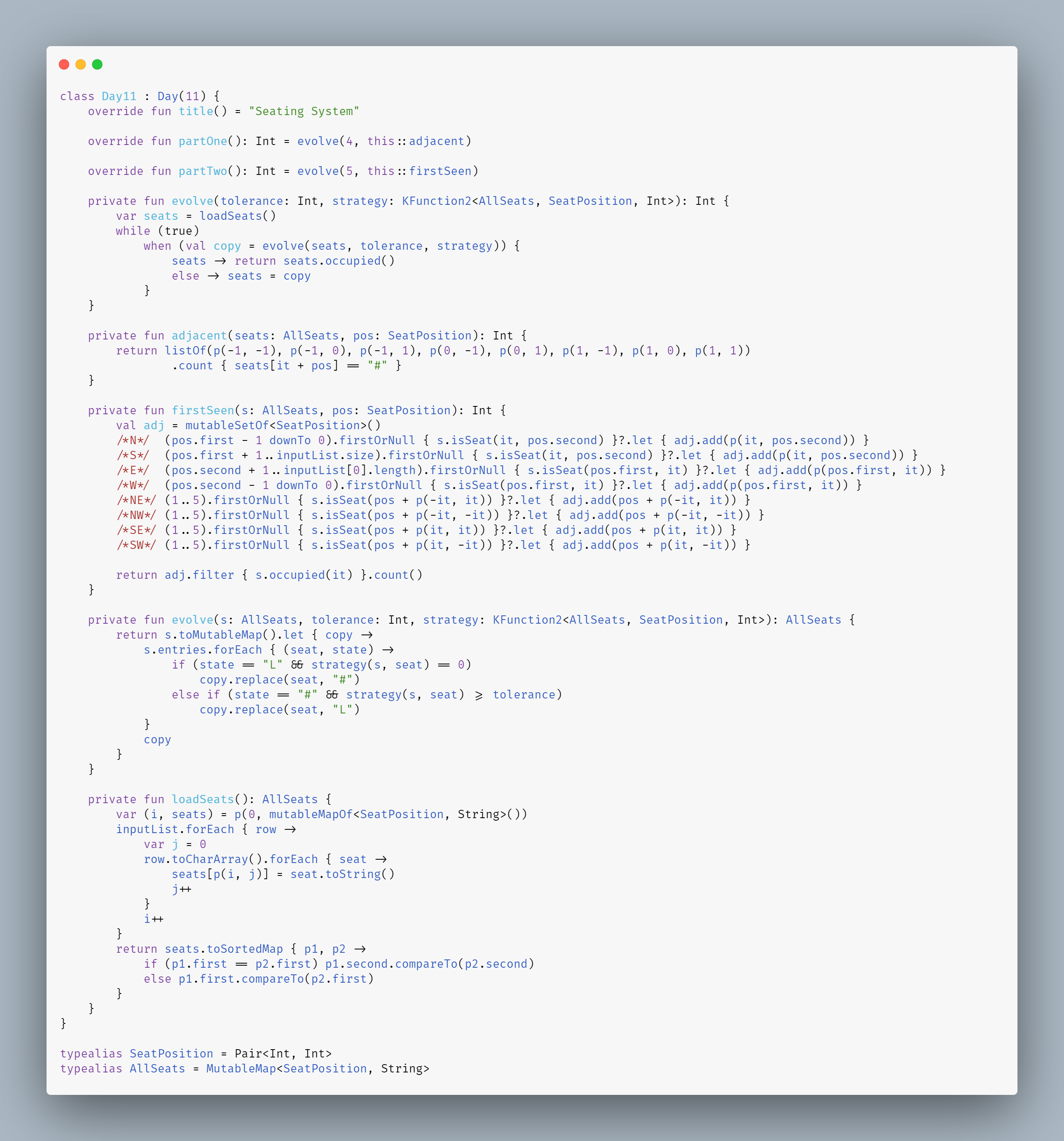Click the partOne function name

203,140
